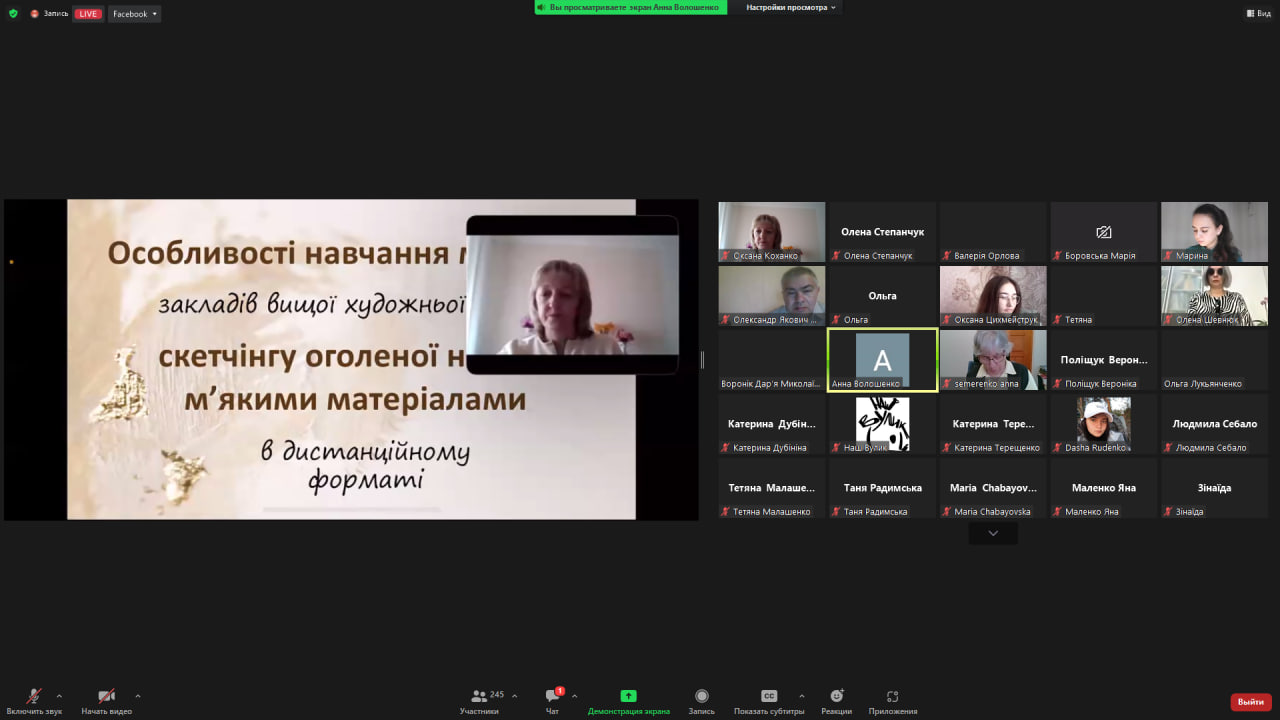Start recording via the Запись icon
The height and width of the screenshot is (720, 1280).
click(x=701, y=697)
